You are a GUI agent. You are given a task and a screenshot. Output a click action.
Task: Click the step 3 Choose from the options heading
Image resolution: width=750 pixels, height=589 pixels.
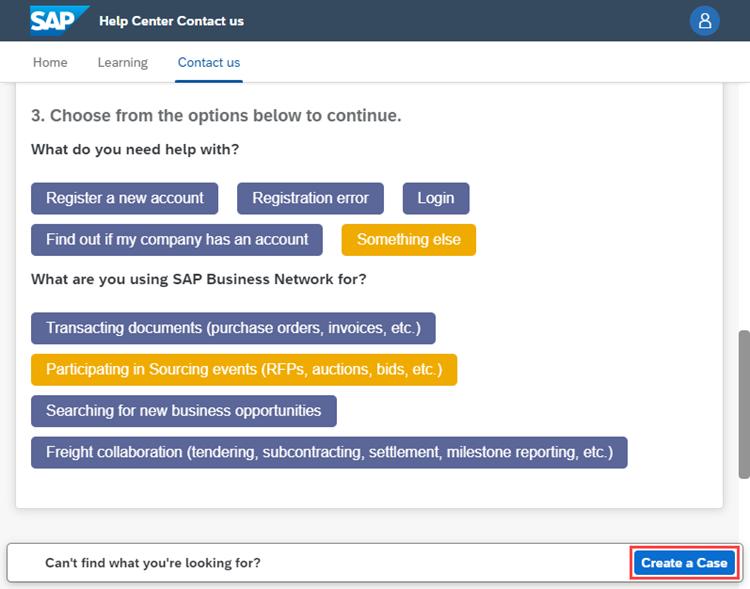pos(216,116)
